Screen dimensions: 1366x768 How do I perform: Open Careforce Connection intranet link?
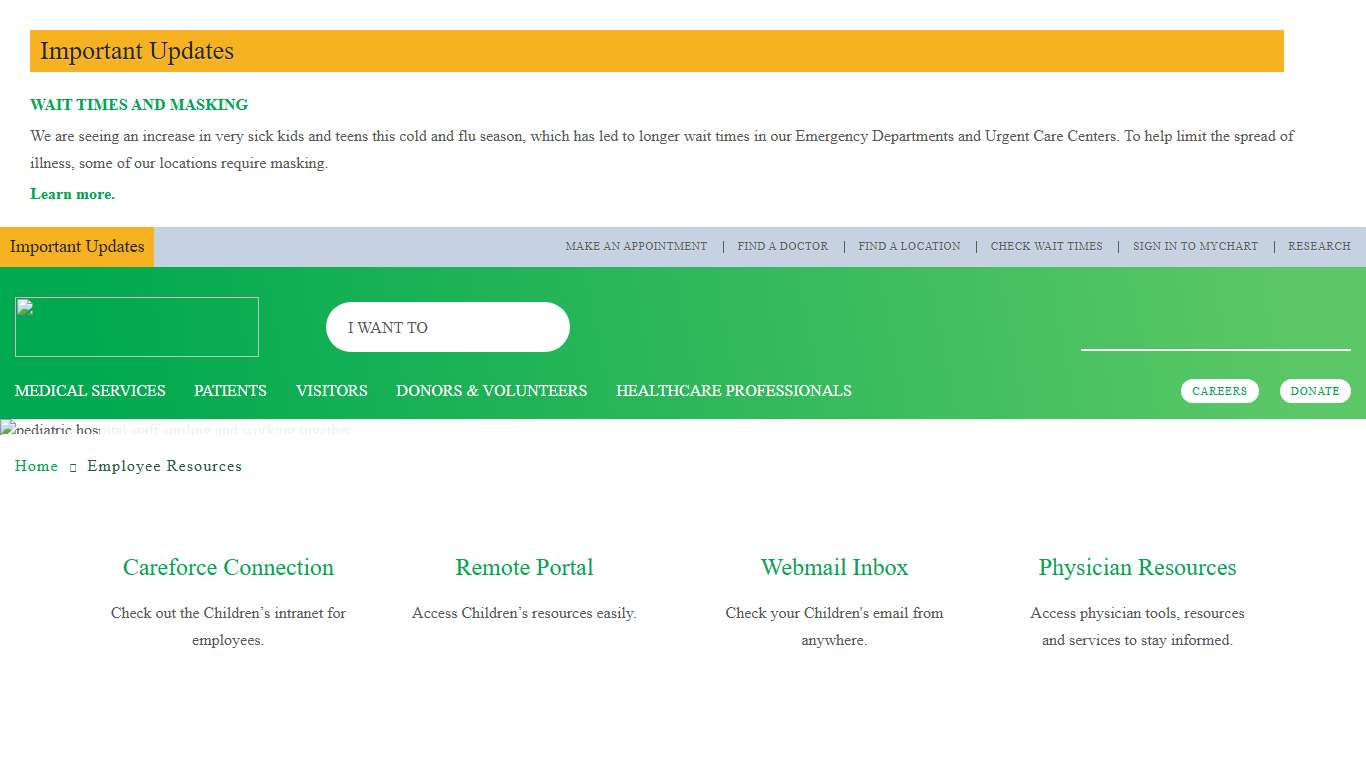coord(228,567)
